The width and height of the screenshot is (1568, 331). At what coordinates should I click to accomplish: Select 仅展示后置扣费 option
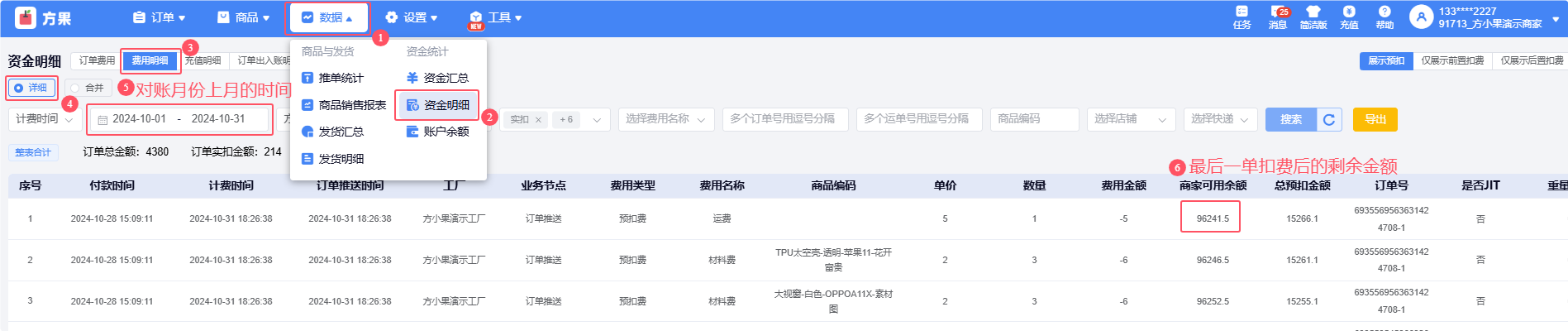tap(1532, 60)
